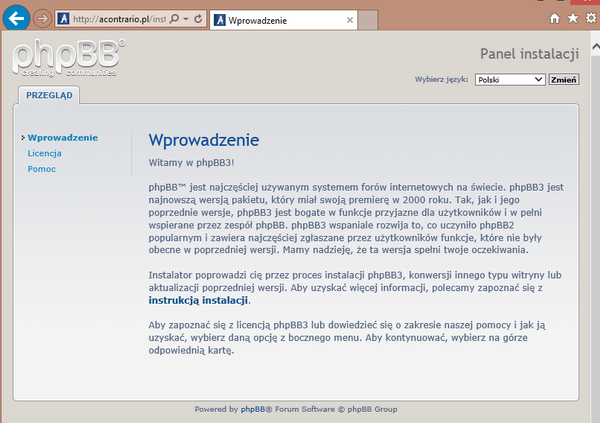The image size is (600, 423).
Task: Open Licencja in the side menu
Action: [x=45, y=154]
